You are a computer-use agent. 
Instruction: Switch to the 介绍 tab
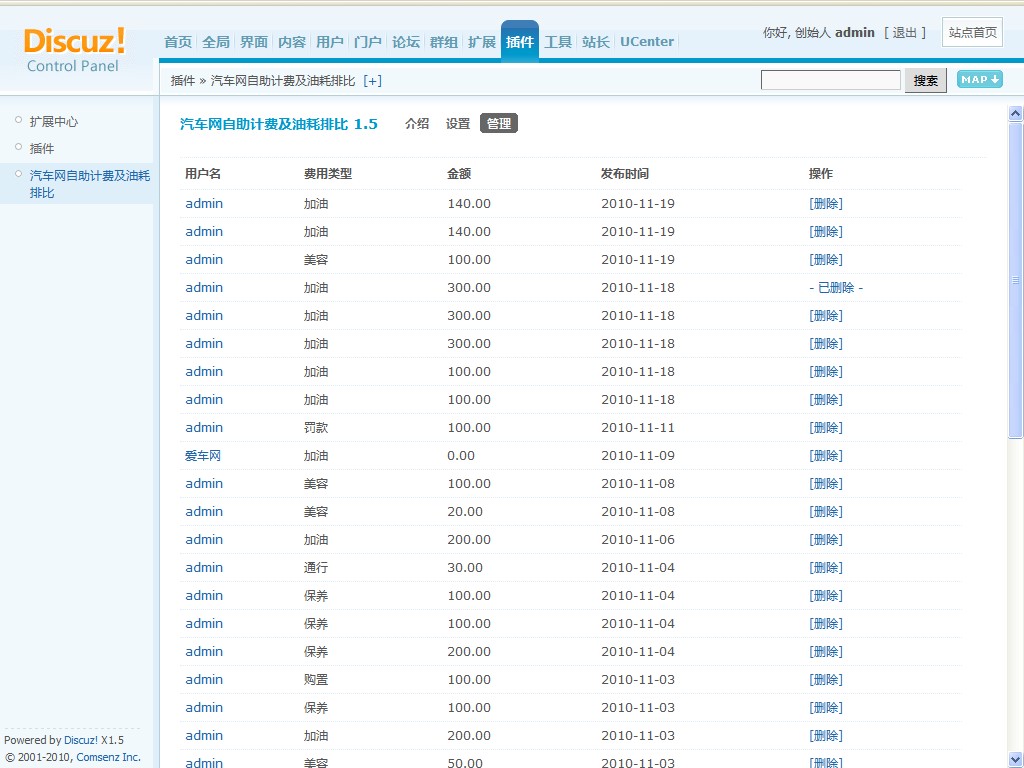pyautogui.click(x=417, y=124)
